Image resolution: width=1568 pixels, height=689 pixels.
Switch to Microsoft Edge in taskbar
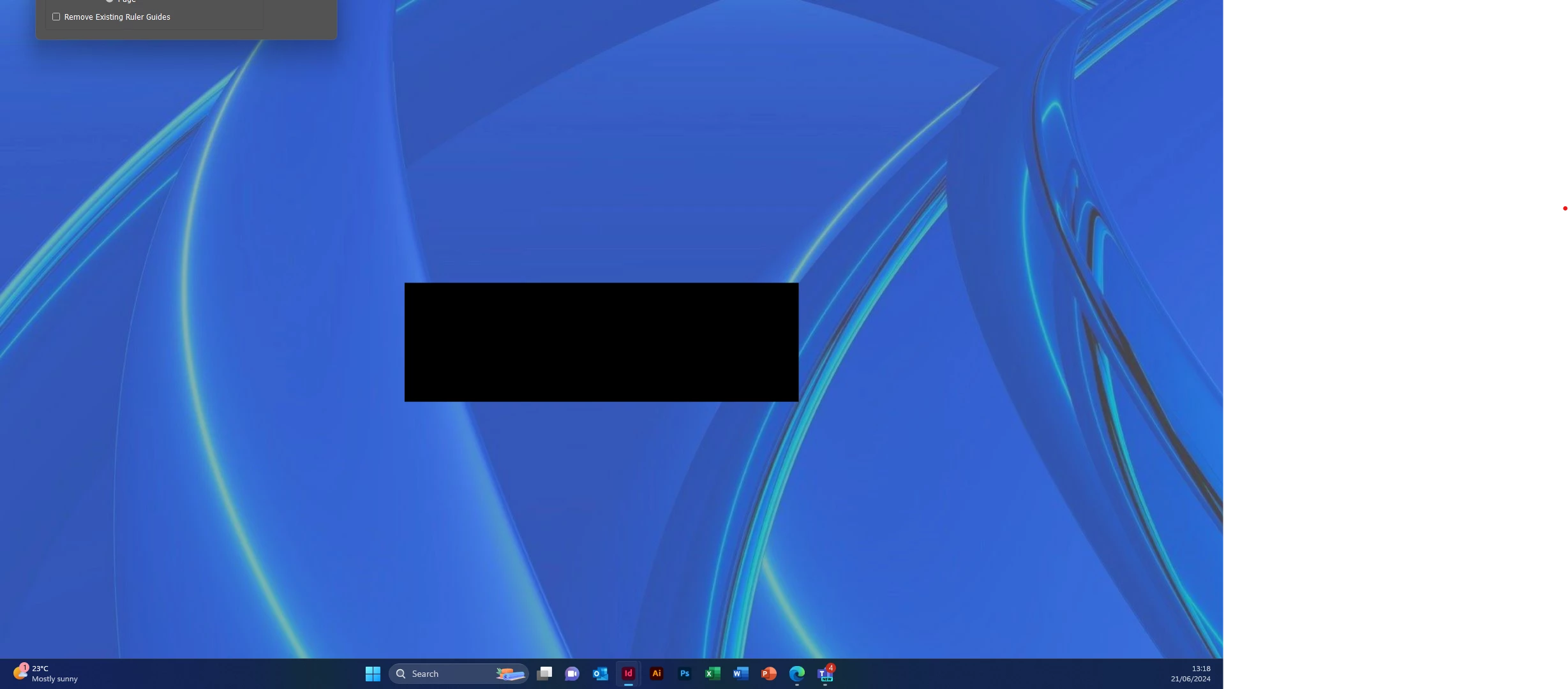pos(796,674)
